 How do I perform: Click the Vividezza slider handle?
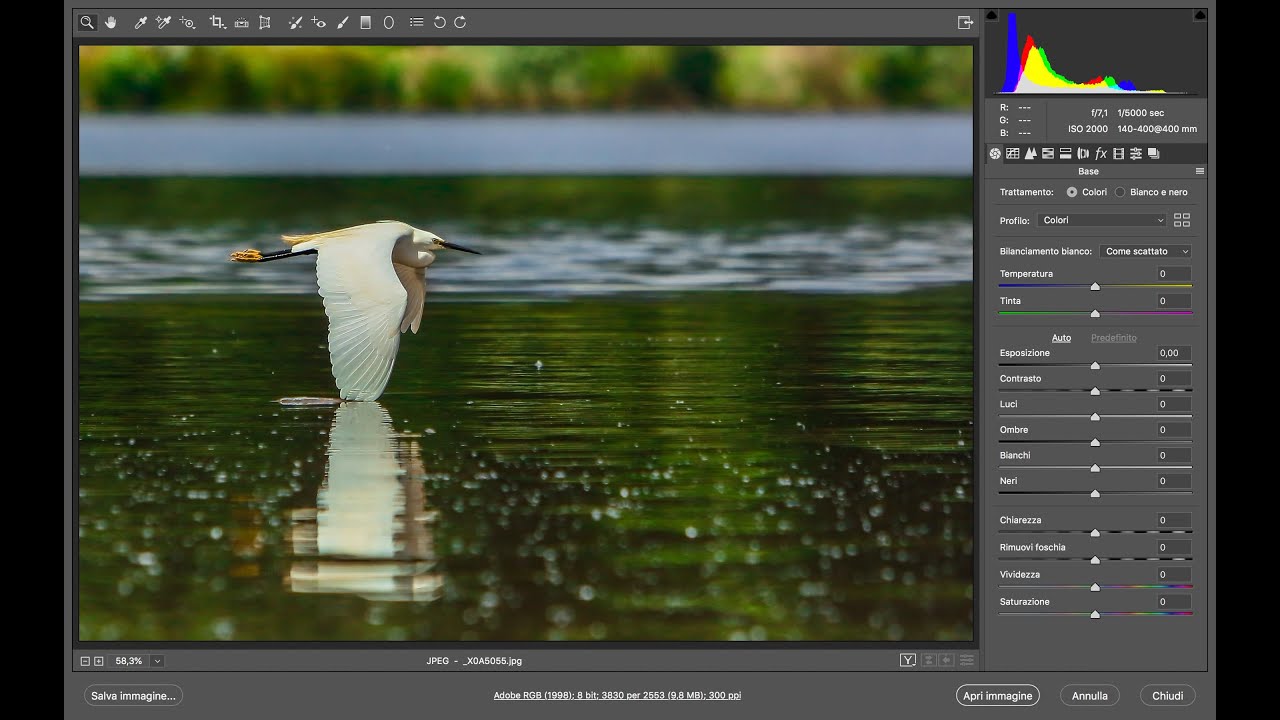pyautogui.click(x=1095, y=587)
